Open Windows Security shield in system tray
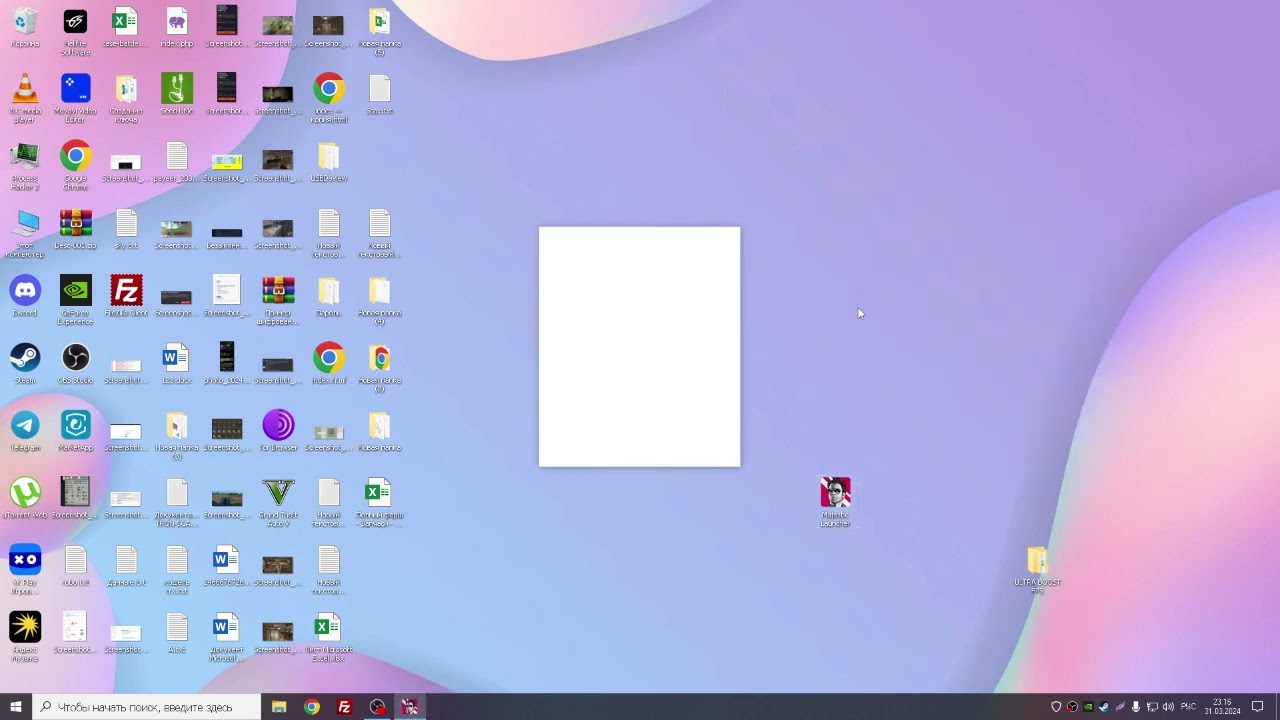Image resolution: width=1280 pixels, height=720 pixels. pyautogui.click(x=1056, y=707)
